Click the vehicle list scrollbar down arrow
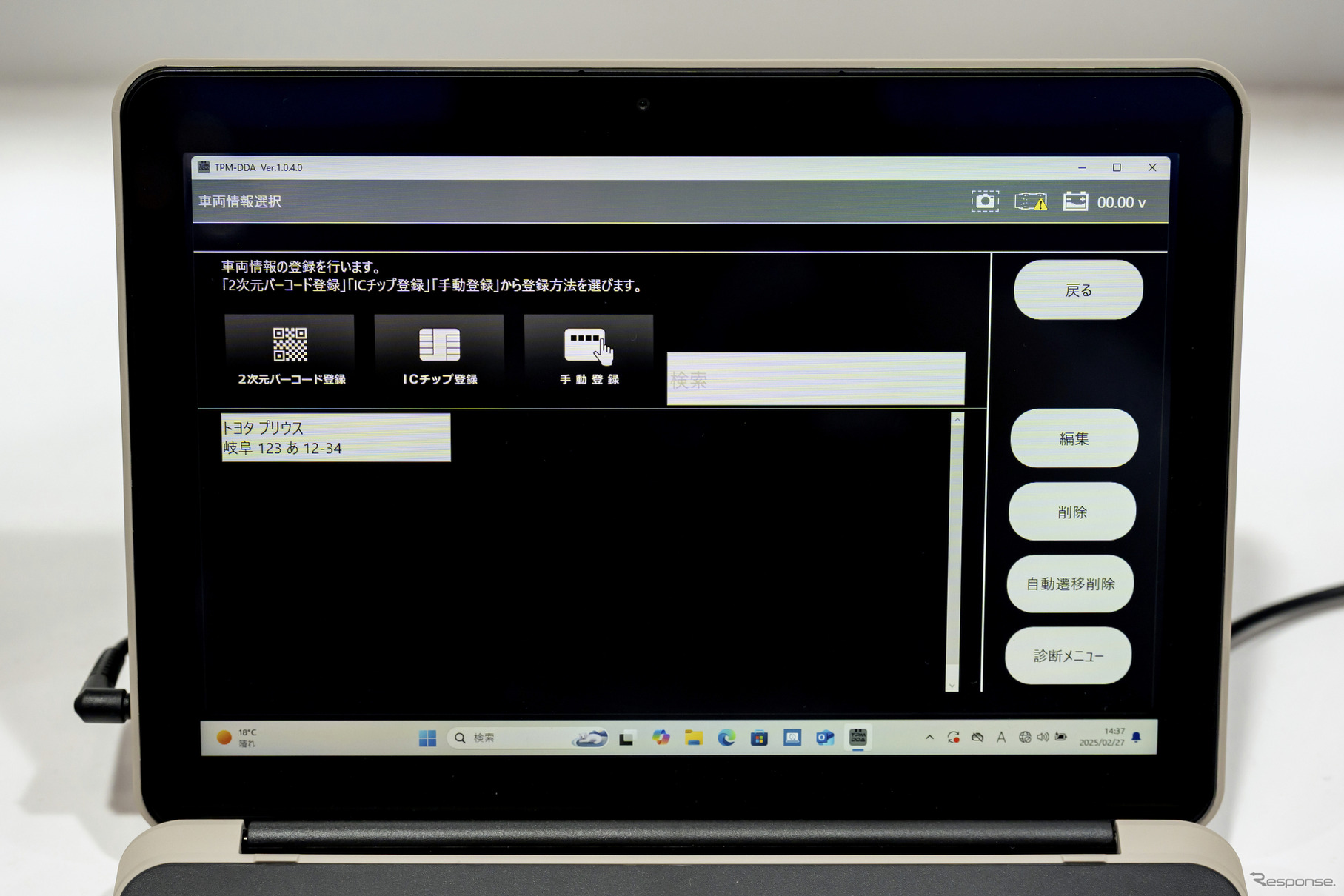 [952, 685]
